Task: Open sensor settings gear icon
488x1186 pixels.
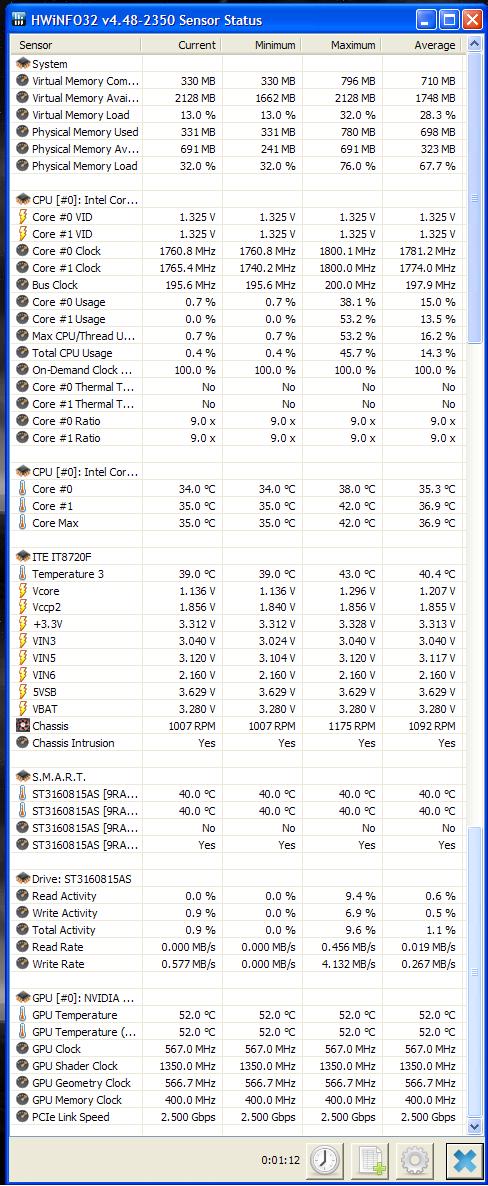Action: pos(416,1160)
